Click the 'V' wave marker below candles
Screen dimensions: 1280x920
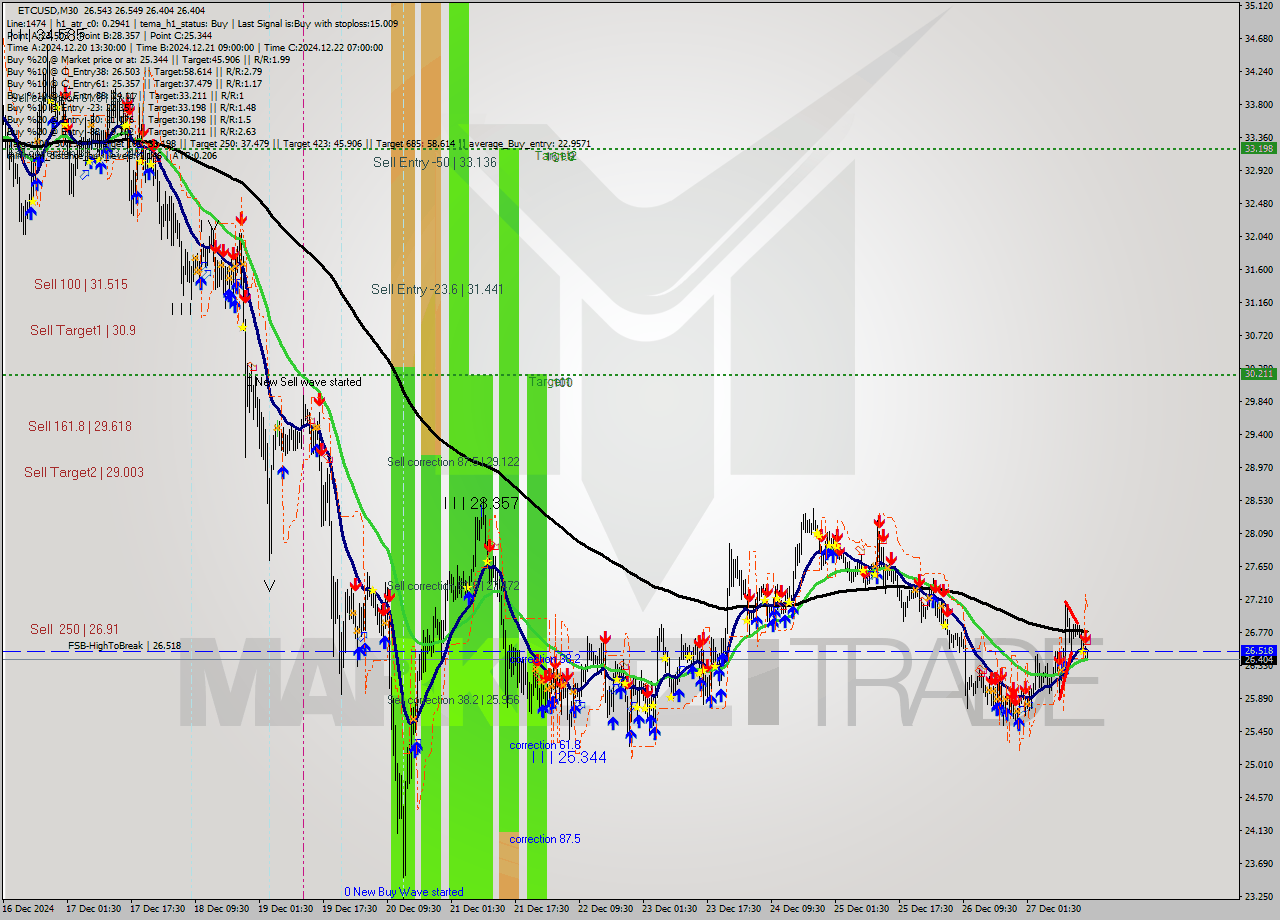[269, 586]
